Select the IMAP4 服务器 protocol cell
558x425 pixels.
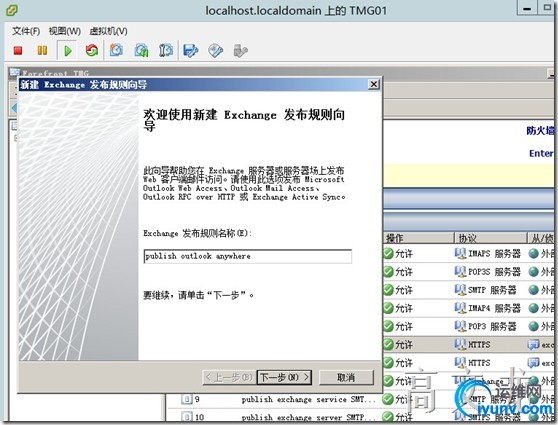pyautogui.click(x=488, y=308)
